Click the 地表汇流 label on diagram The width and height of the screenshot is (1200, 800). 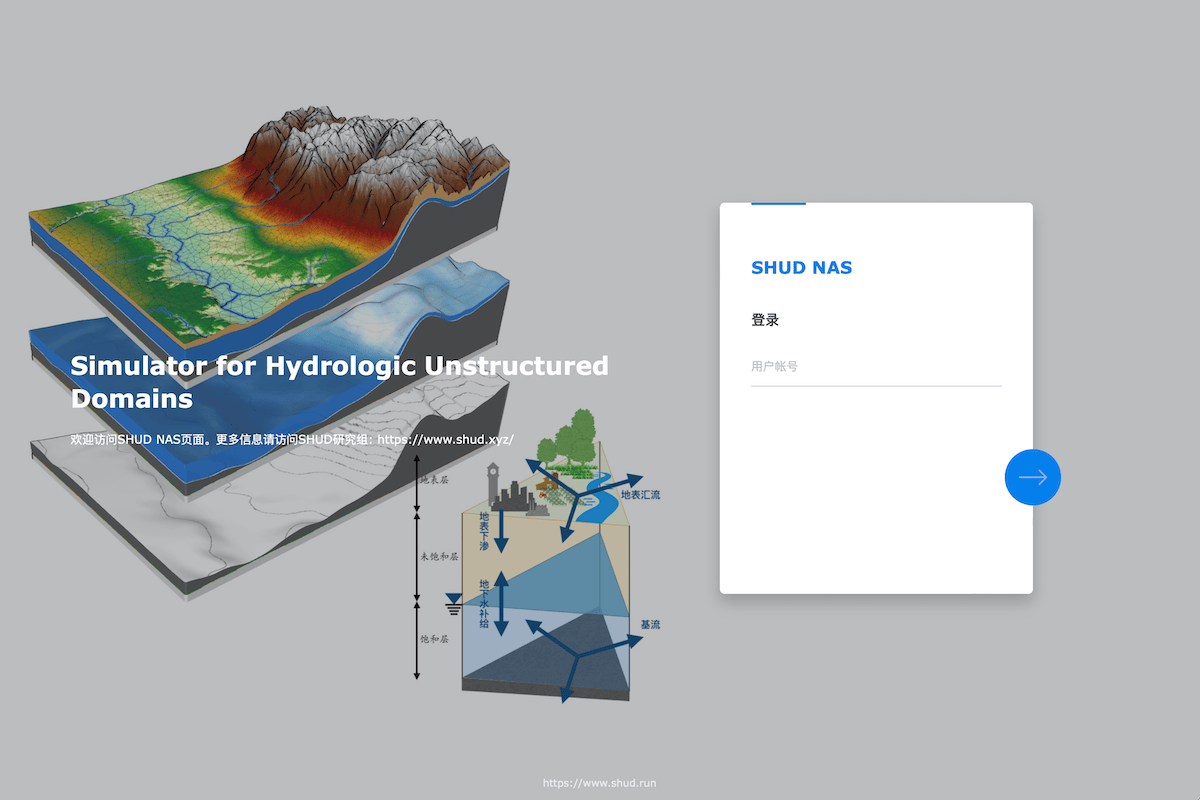[x=640, y=494]
